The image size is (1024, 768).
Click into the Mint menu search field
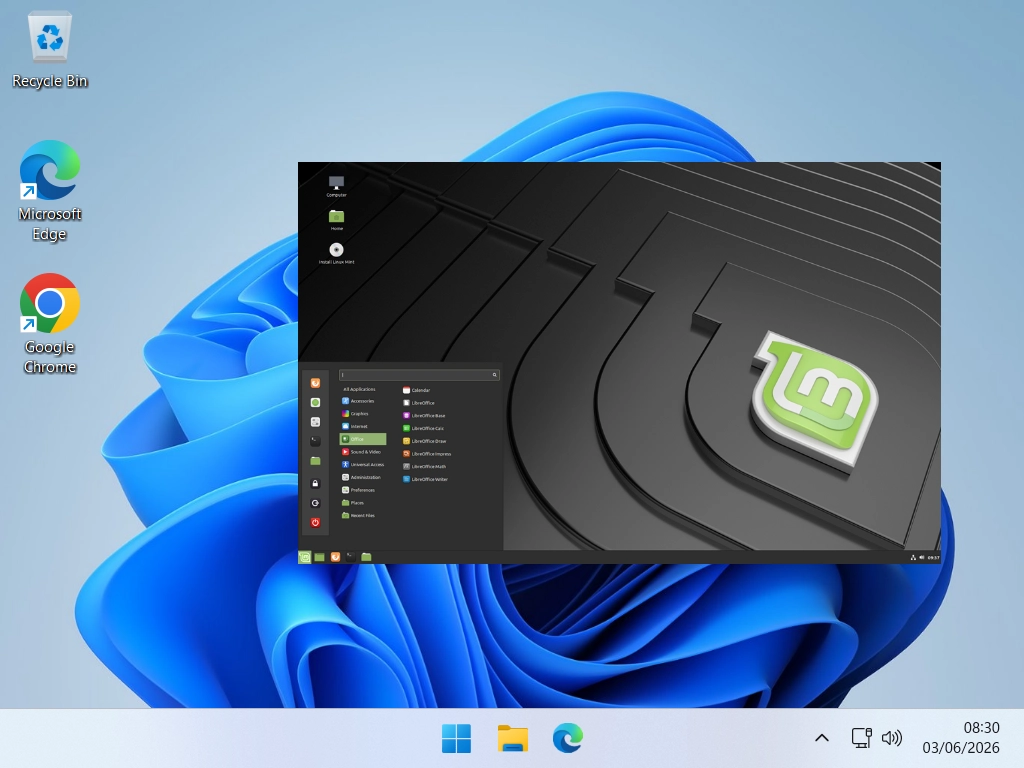419,375
